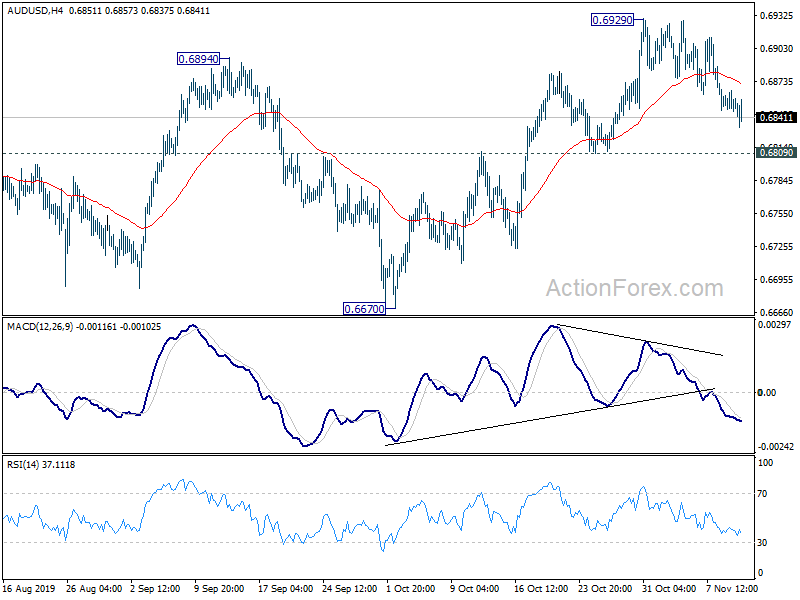Select the 0.68090 dashed level price tag
800x600 pixels.
pyautogui.click(x=777, y=153)
